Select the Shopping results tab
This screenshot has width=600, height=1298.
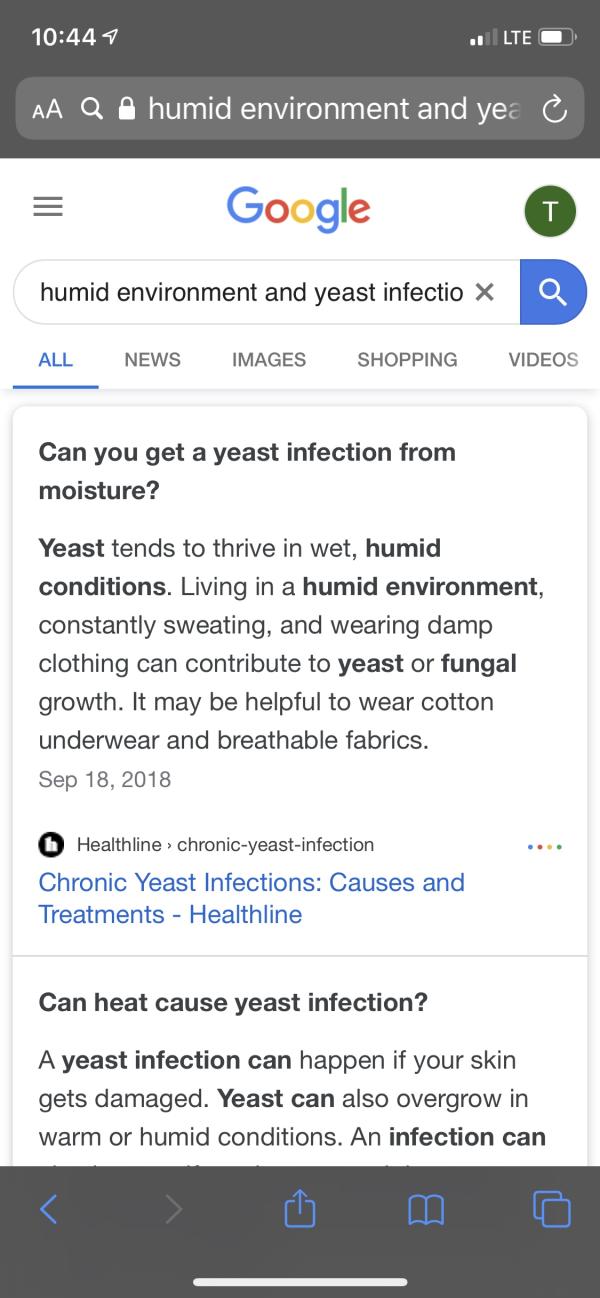pos(407,359)
